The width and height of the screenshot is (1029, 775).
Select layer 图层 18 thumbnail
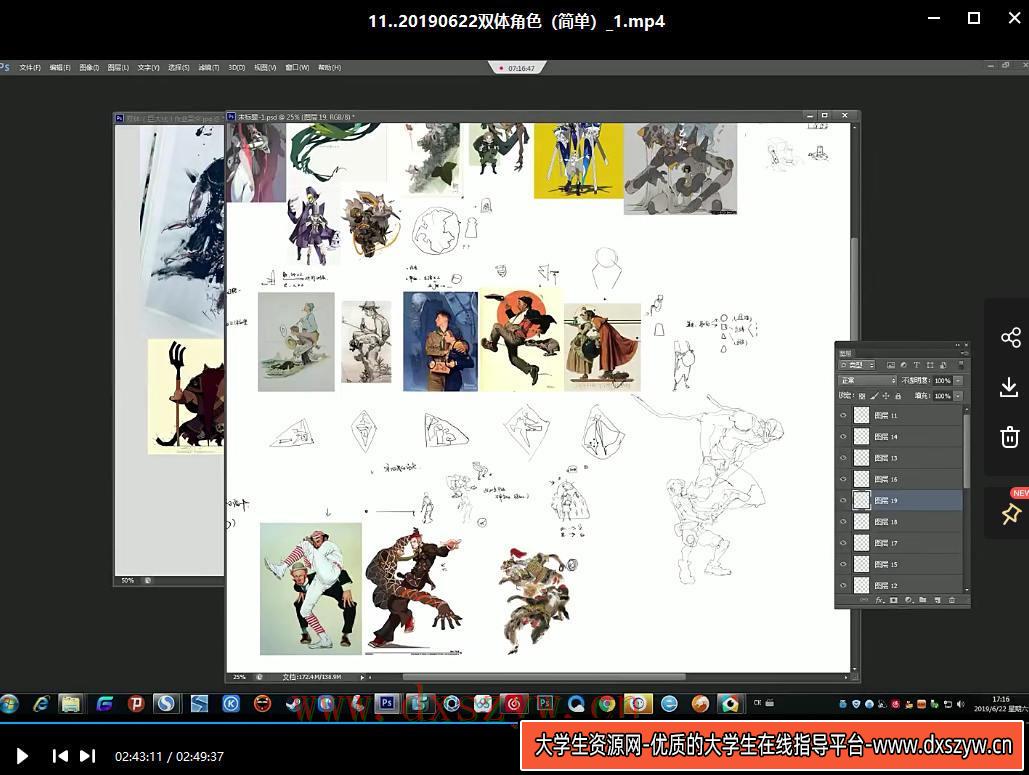coord(861,522)
